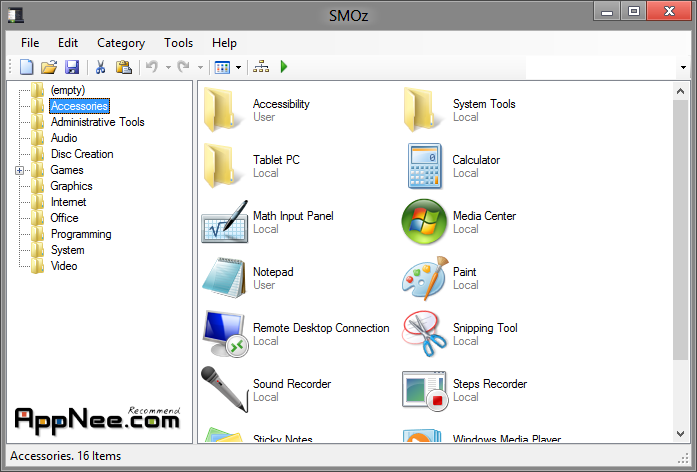Select the Remote Desktop Connection icon

pyautogui.click(x=225, y=334)
